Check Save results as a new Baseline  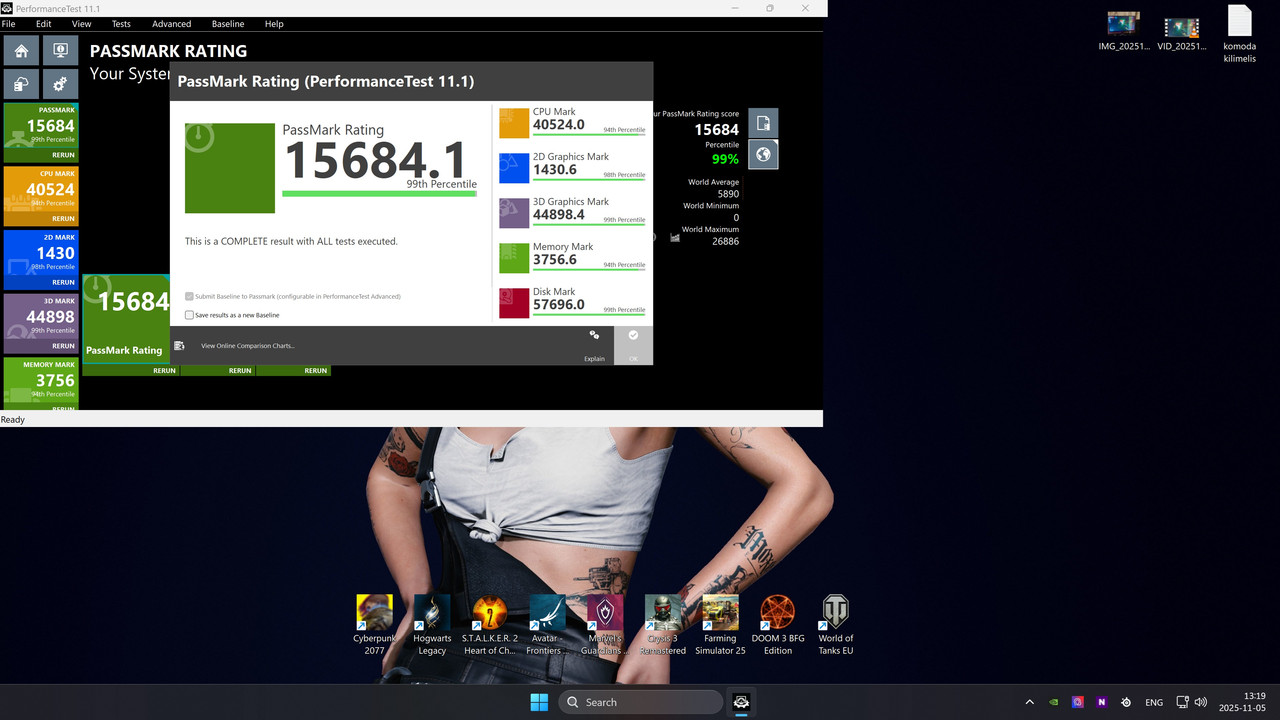coord(190,315)
